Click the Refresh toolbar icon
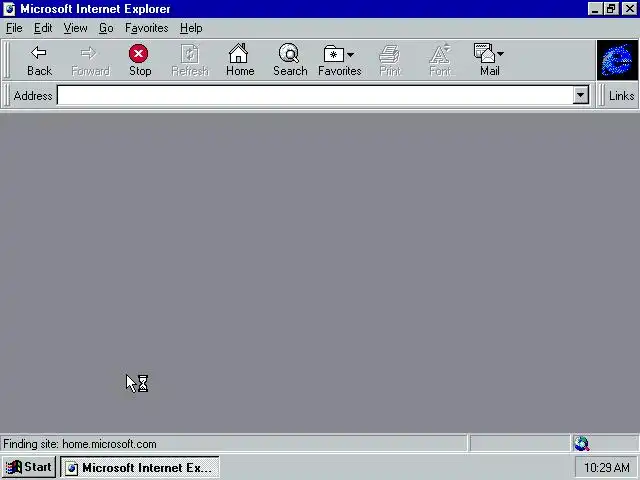Viewport: 640px width, 480px height. (190, 60)
